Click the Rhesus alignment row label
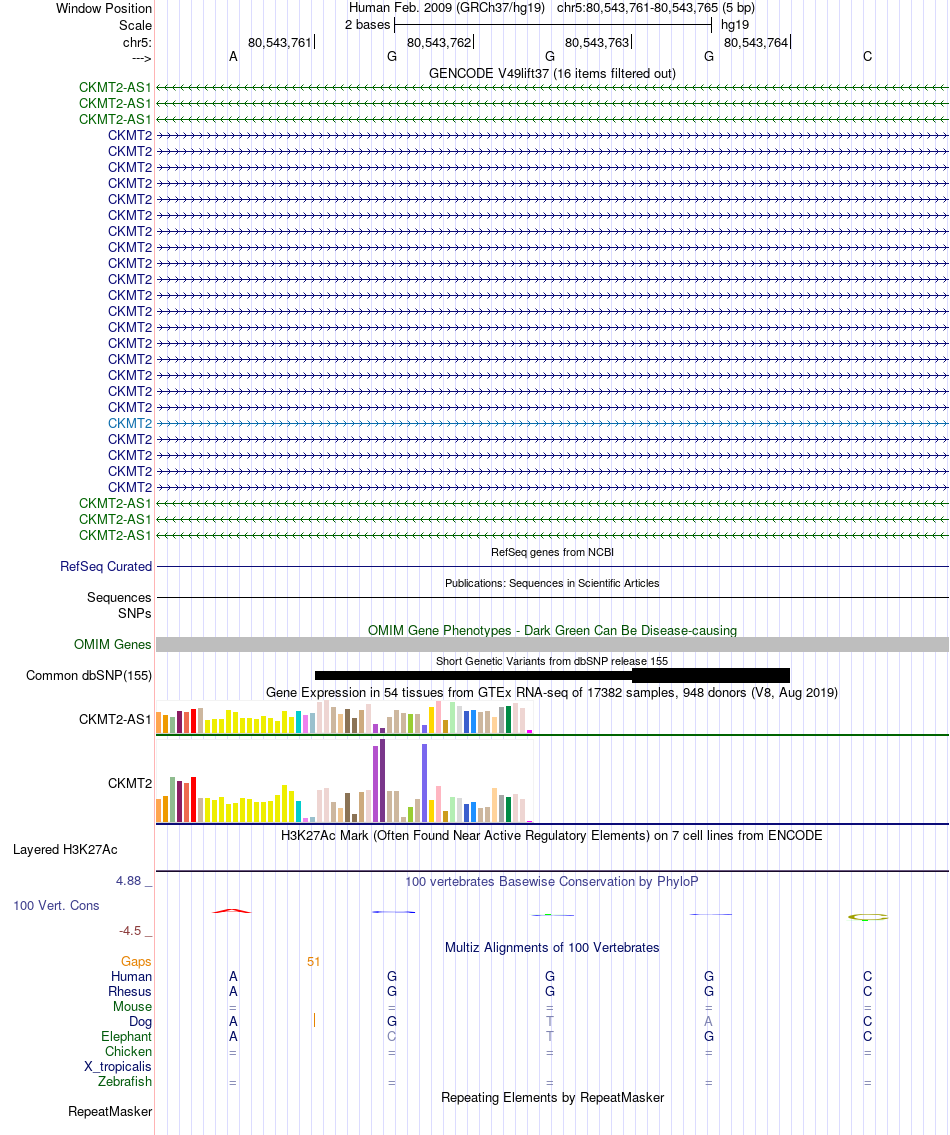Viewport: 950px width, 1135px height. tap(130, 992)
